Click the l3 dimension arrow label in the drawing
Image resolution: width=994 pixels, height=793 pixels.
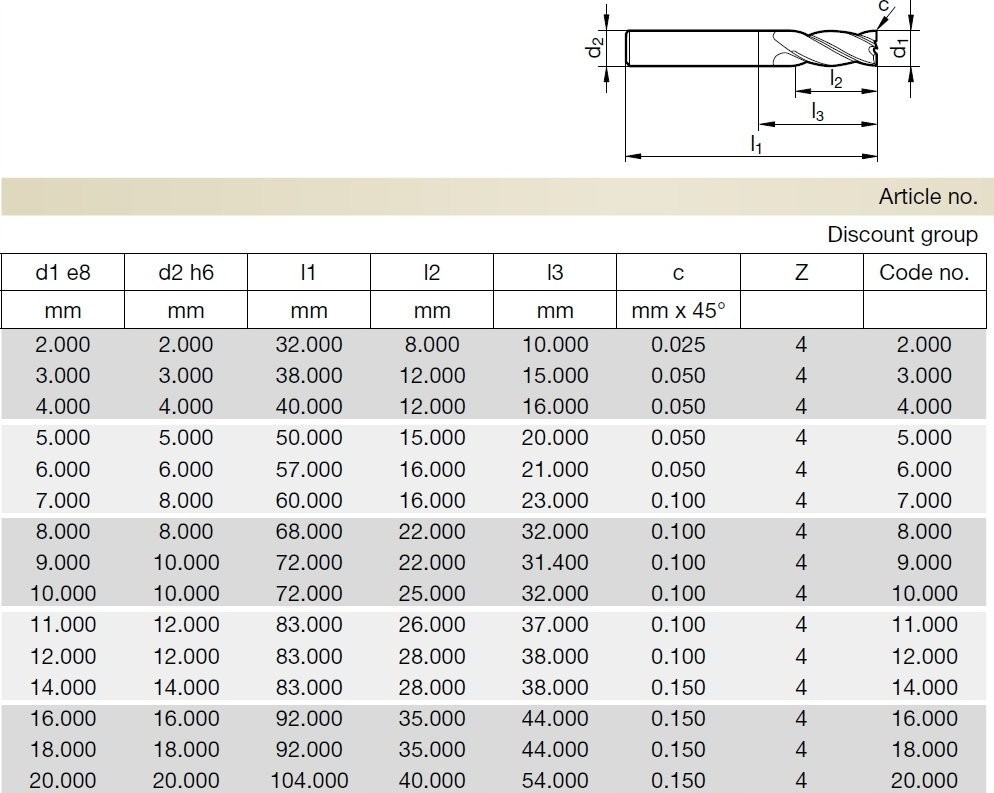click(x=817, y=112)
